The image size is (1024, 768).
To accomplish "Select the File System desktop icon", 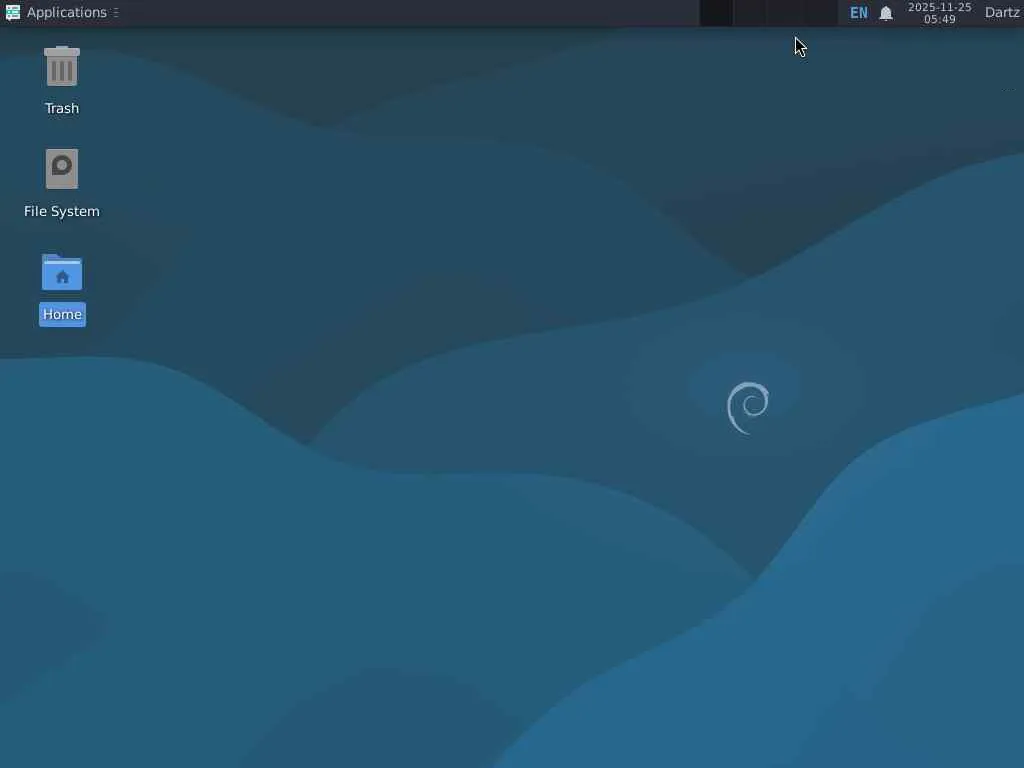I will 62,169.
